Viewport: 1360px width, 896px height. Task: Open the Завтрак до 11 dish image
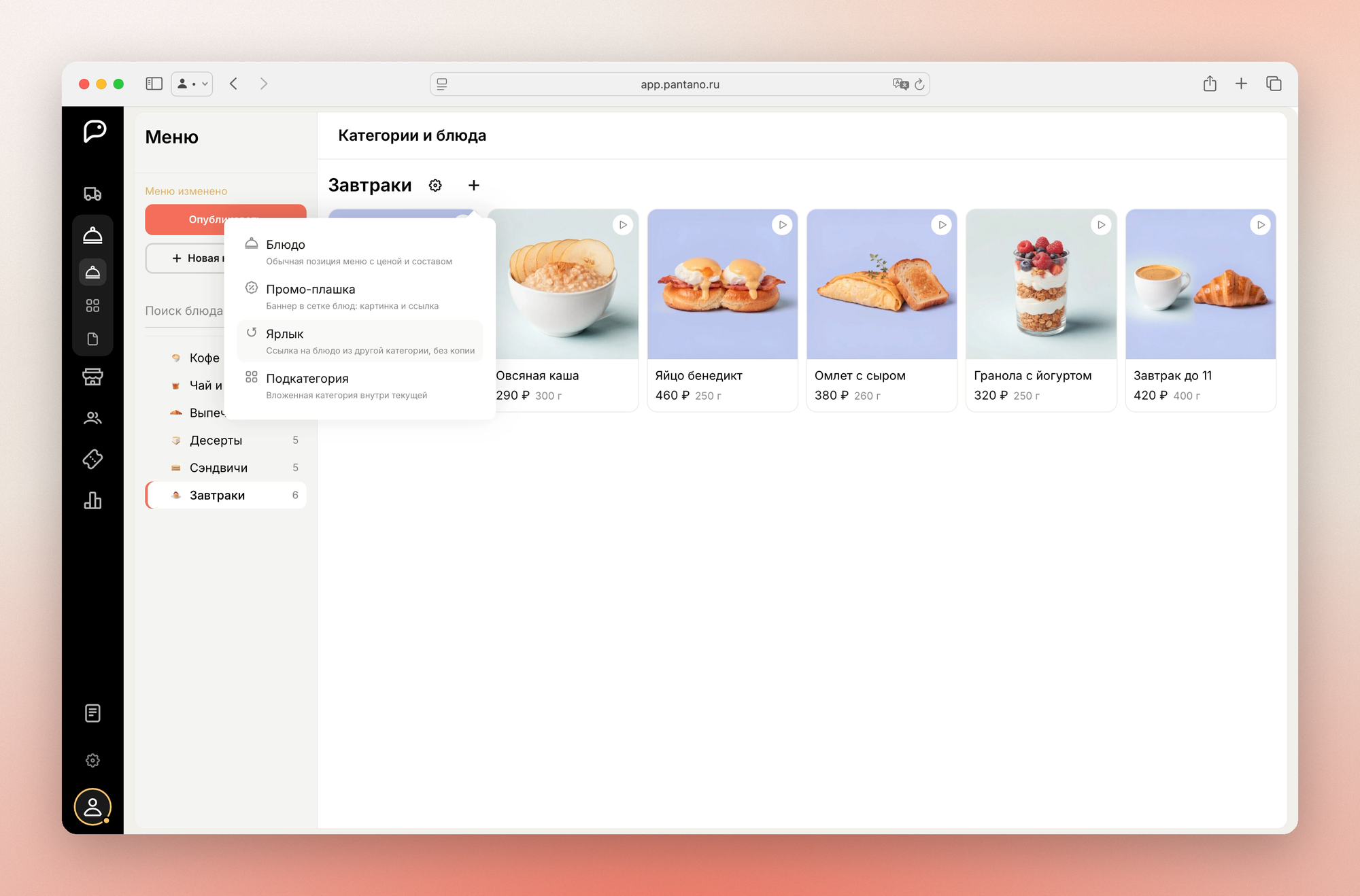coord(1201,284)
